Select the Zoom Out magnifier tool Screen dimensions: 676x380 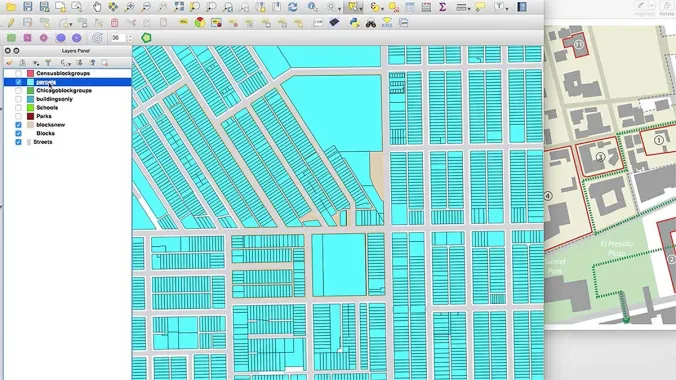click(146, 6)
